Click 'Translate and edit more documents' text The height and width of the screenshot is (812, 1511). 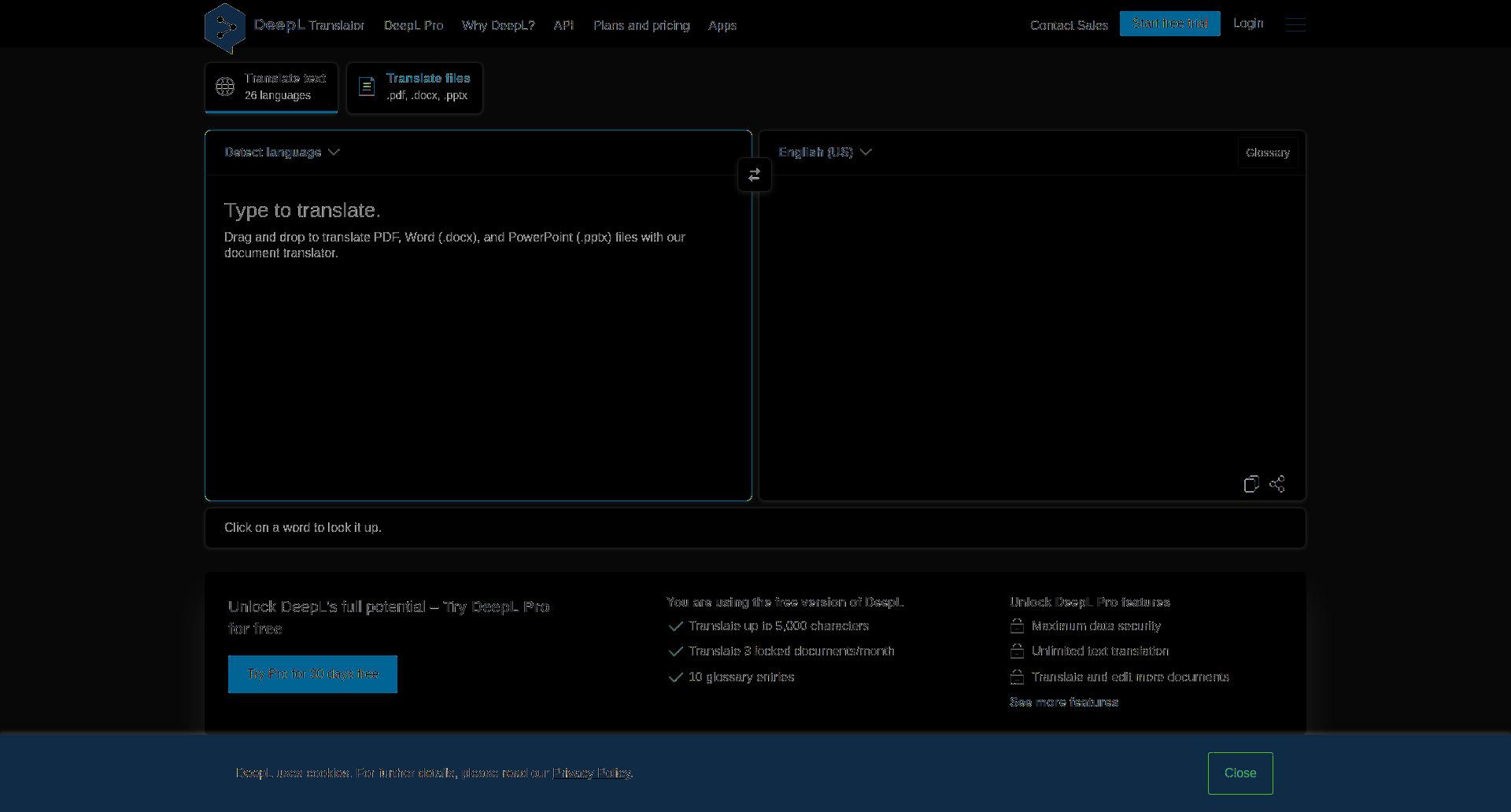[1130, 677]
